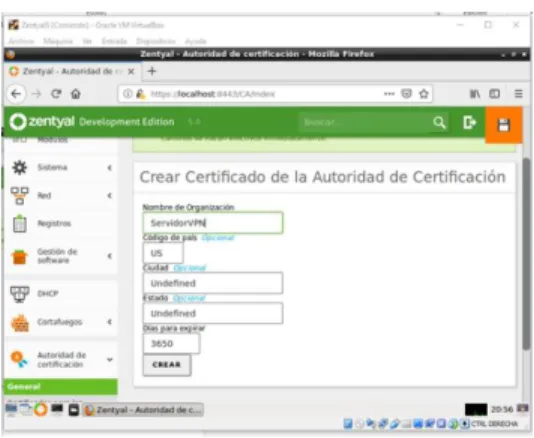
Task: Open the Firefox library icon
Action: point(475,94)
